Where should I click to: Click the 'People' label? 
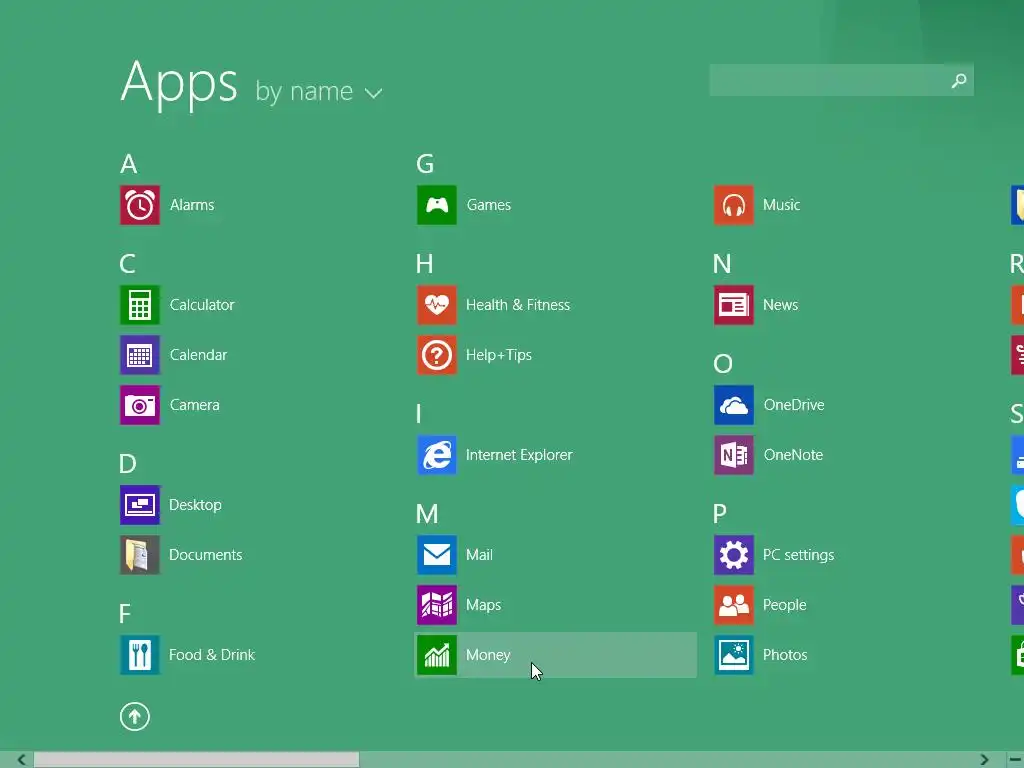coord(785,605)
